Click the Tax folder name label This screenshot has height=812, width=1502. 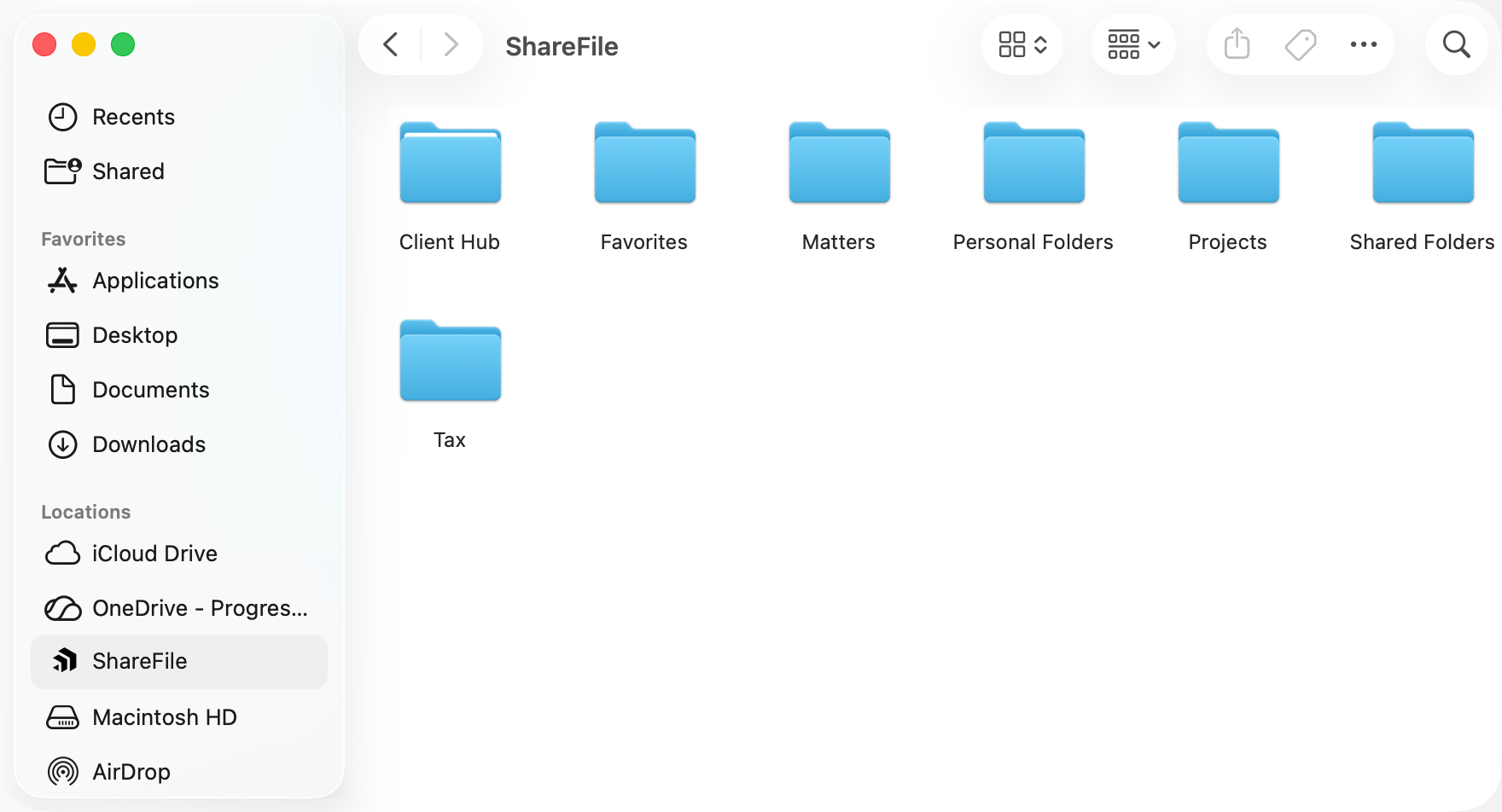coord(450,440)
